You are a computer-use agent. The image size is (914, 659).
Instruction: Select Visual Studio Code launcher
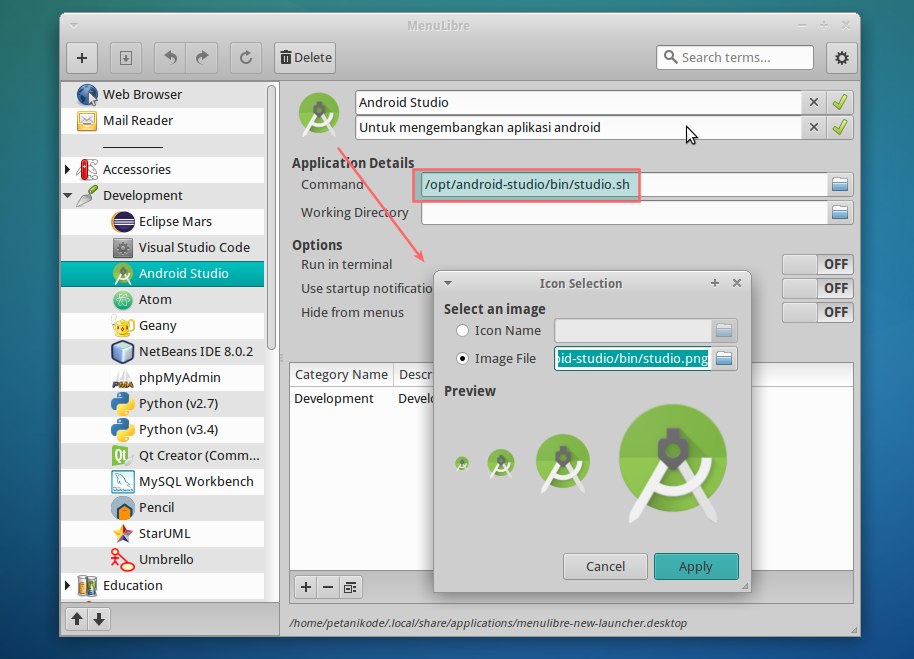163,248
